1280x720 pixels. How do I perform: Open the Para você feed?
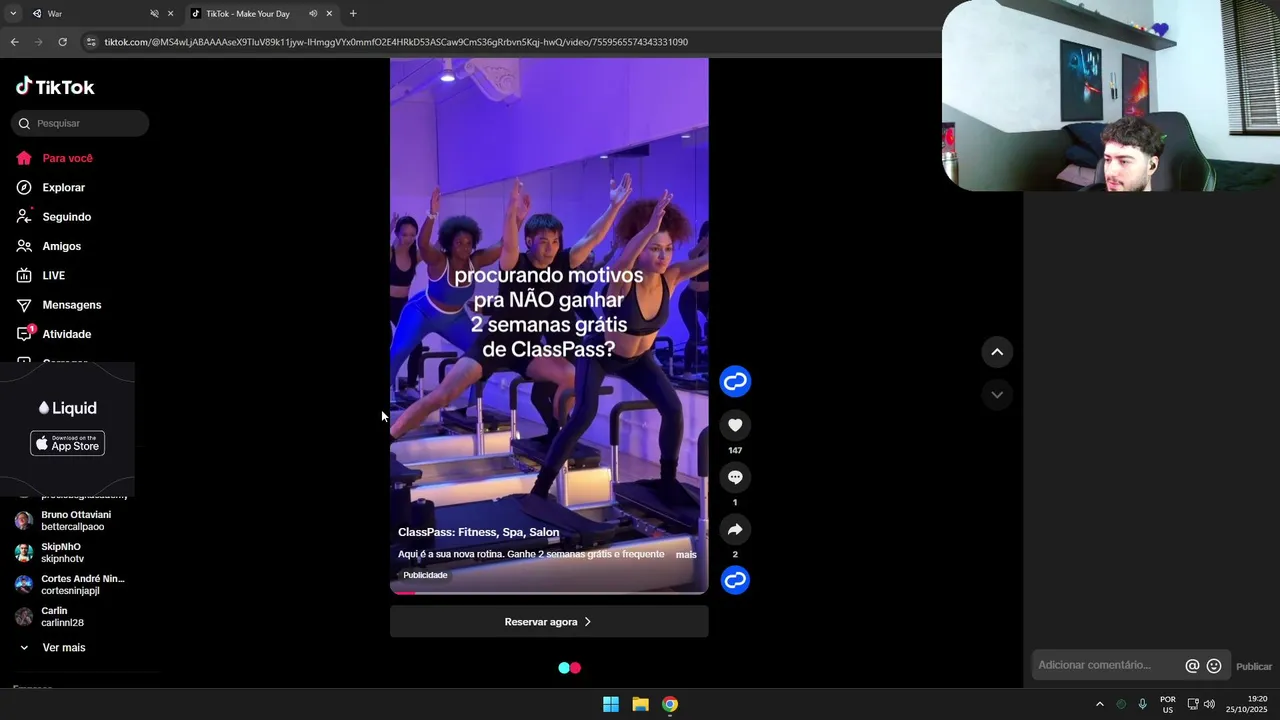point(55,158)
